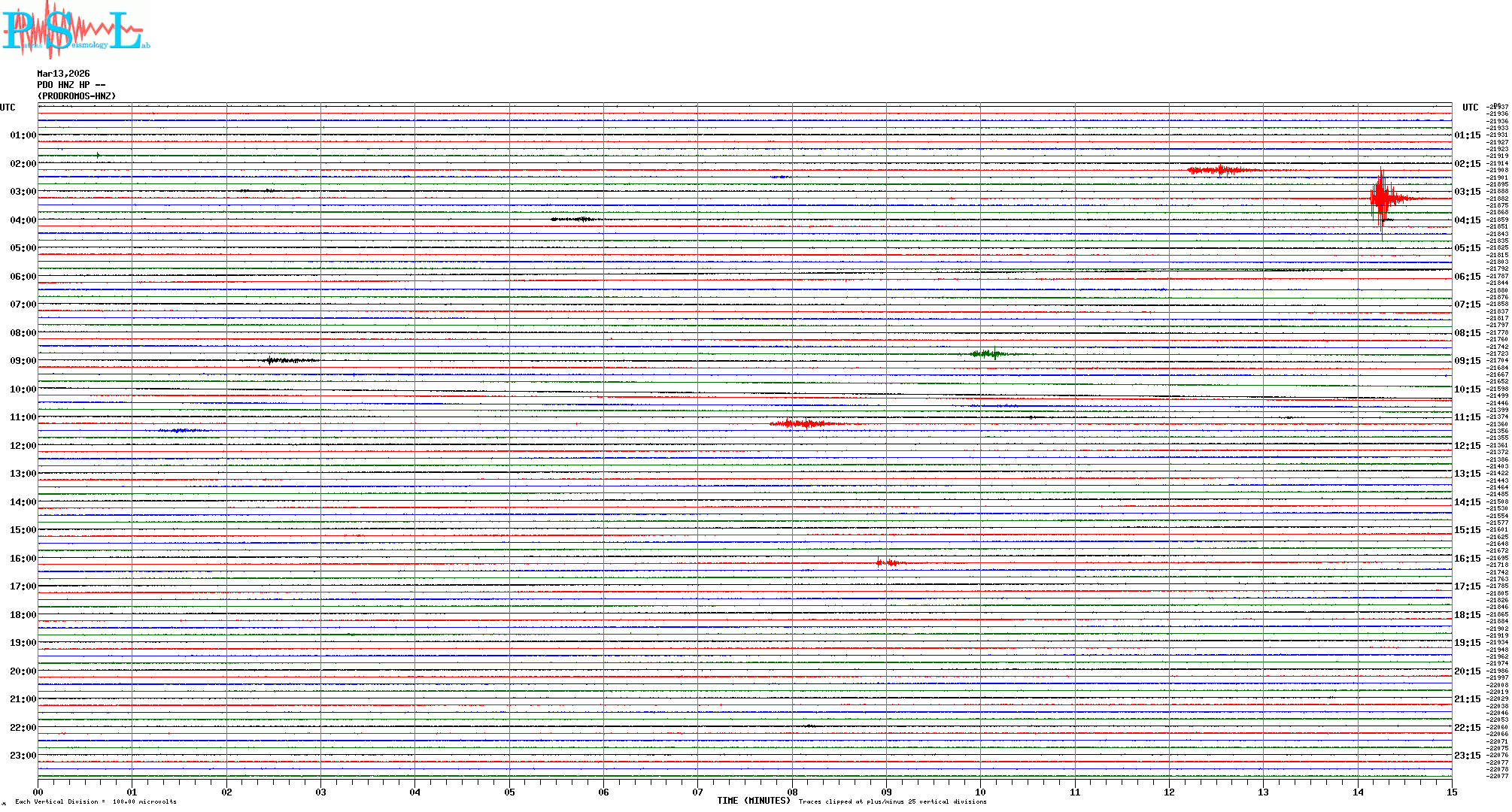Click minute marker 15 at the axis end
The image size is (1512, 812).
pos(1451,792)
